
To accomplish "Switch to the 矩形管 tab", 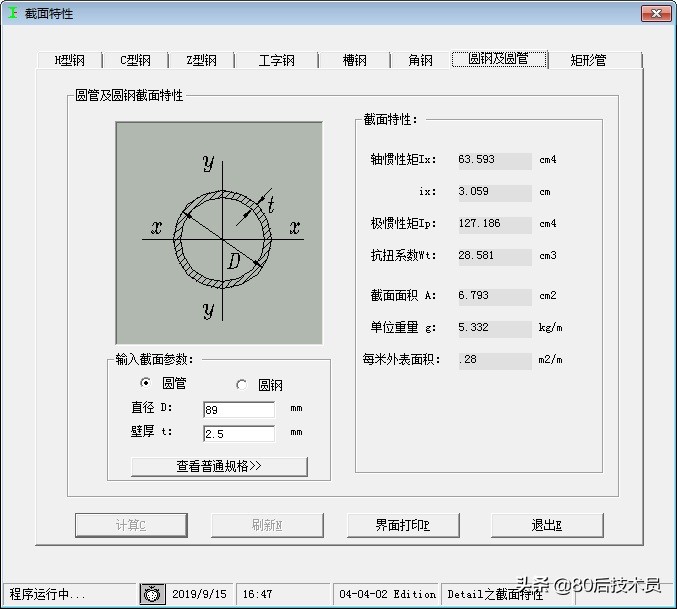I will click(x=588, y=60).
